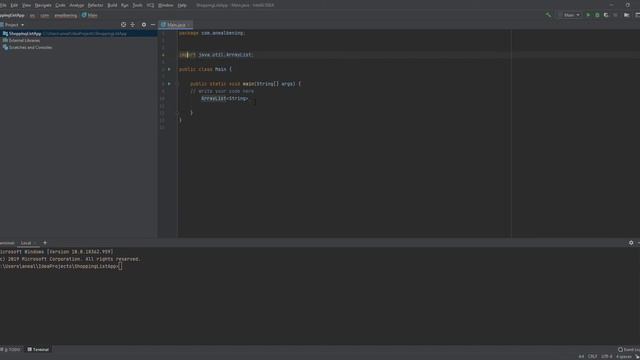Select the Local terminal session tab

pyautogui.click(x=26, y=243)
